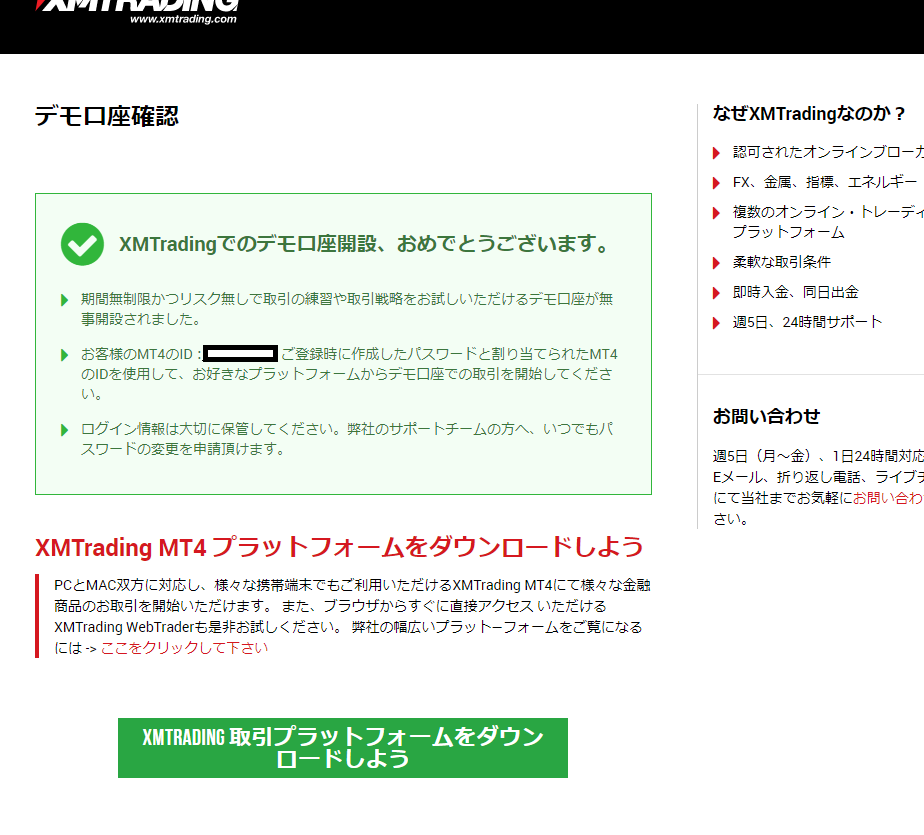924x835 pixels.
Task: Click the green checkmark success icon
Action: click(82, 244)
